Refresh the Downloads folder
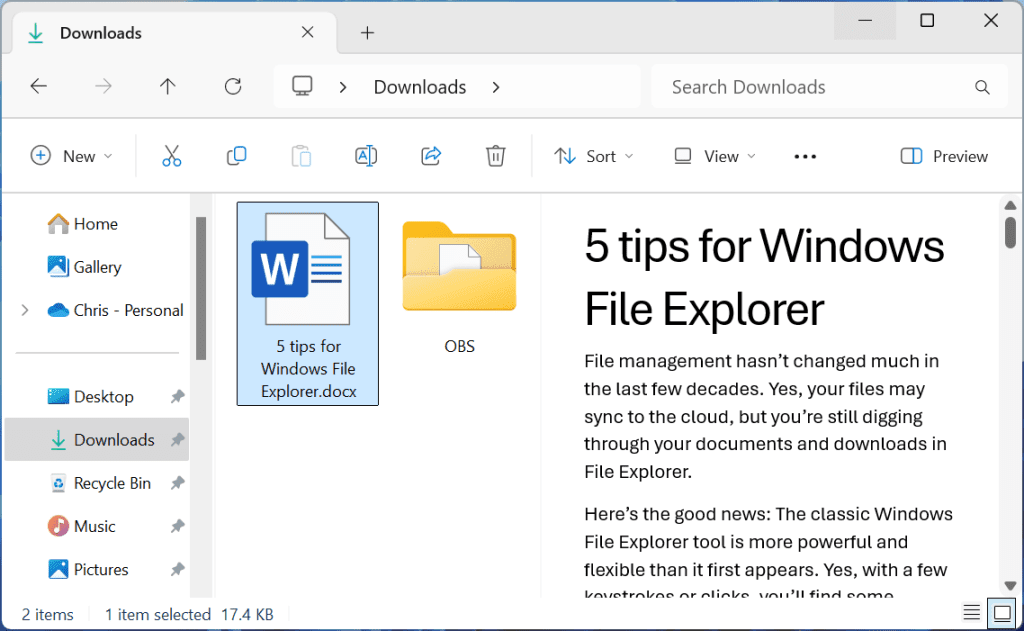 (x=232, y=86)
